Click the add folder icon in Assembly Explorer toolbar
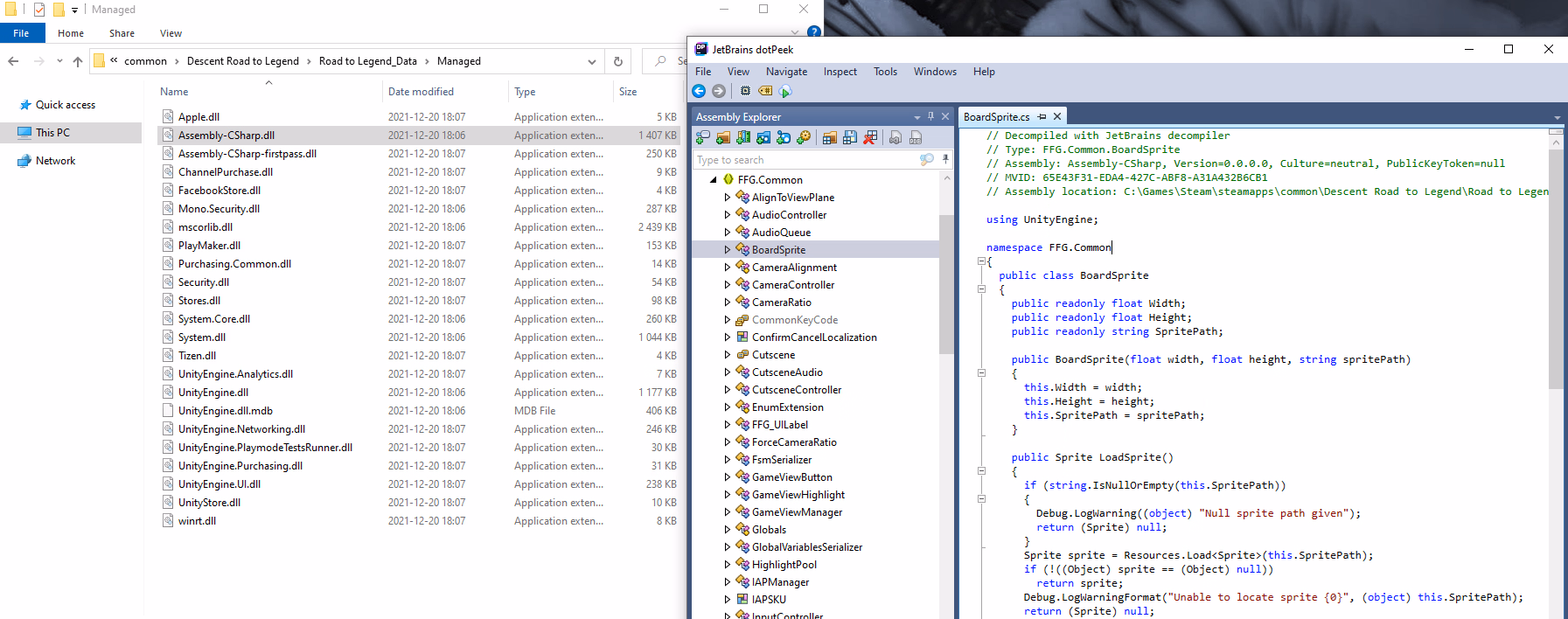The image size is (1568, 619). tap(723, 137)
